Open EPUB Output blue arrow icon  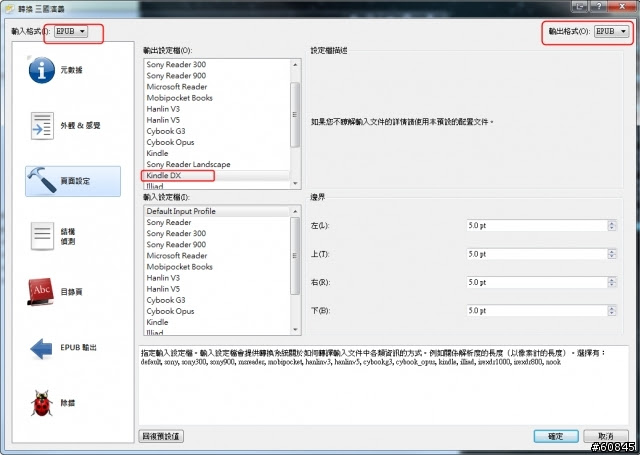pos(41,348)
